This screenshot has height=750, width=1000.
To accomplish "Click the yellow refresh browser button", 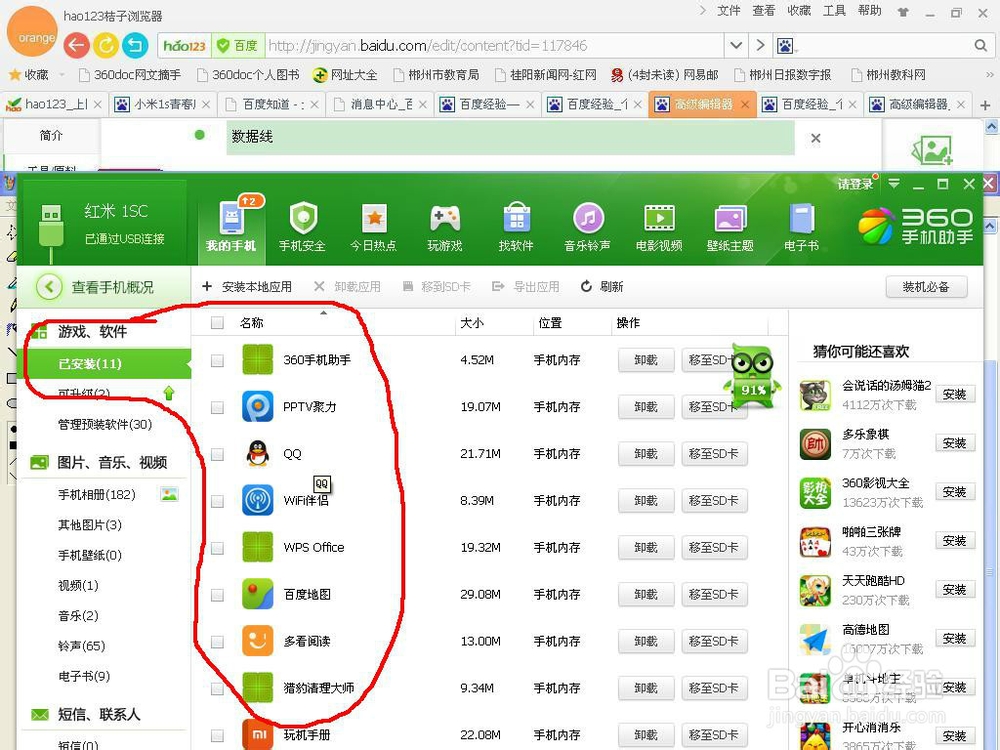I will click(106, 45).
